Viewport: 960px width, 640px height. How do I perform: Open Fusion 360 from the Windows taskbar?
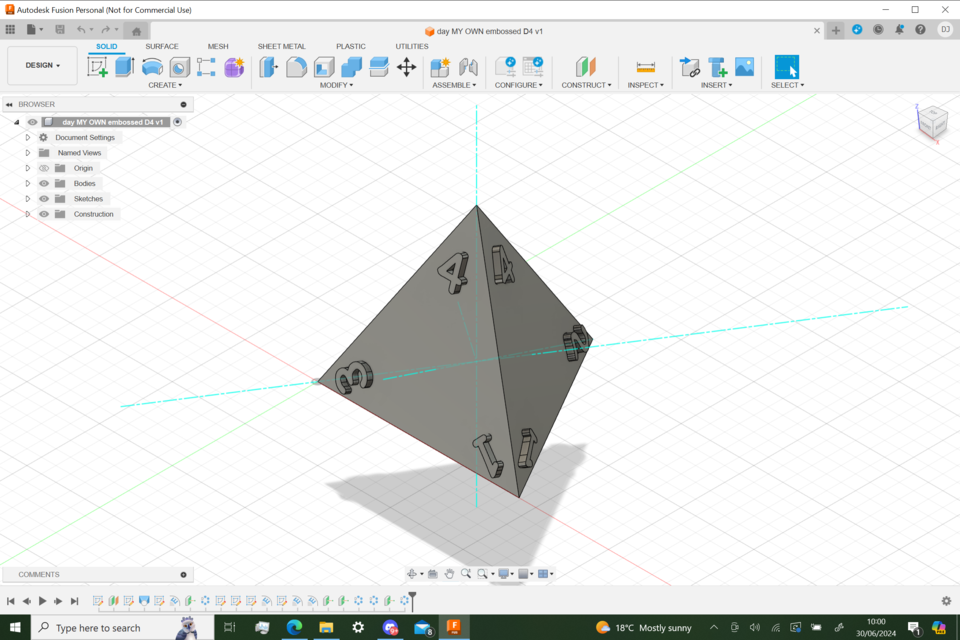click(453, 628)
